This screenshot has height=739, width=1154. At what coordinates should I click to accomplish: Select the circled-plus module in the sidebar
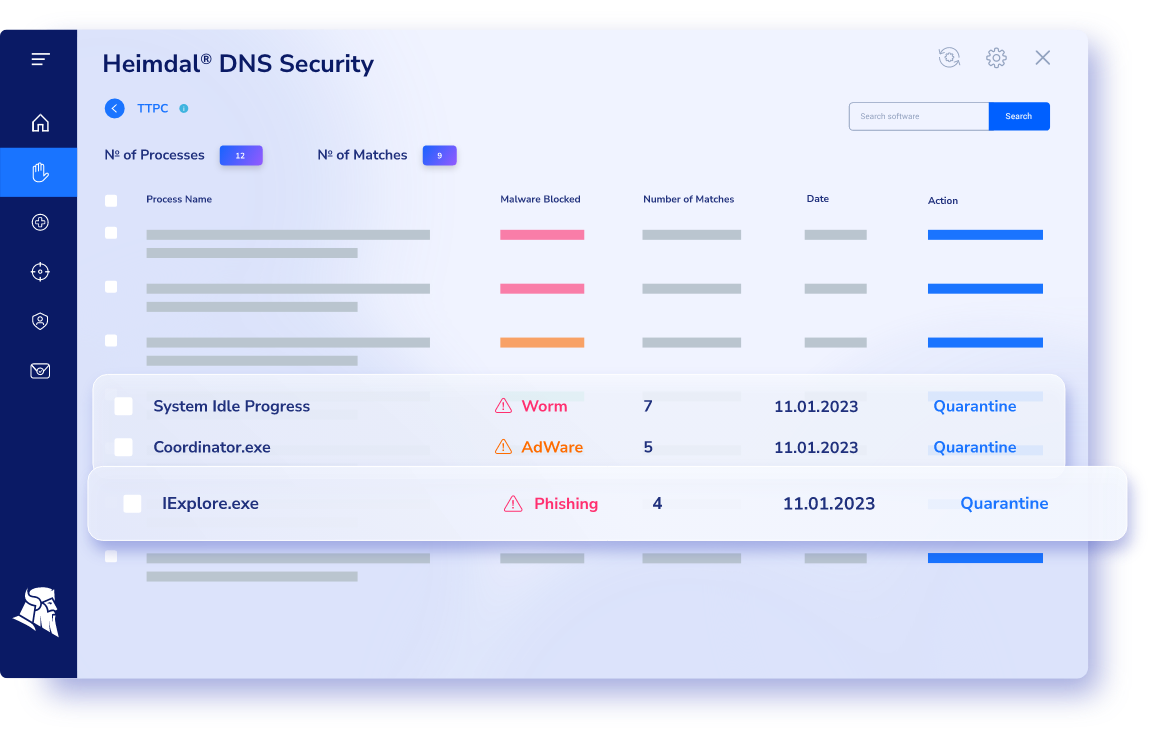click(39, 222)
